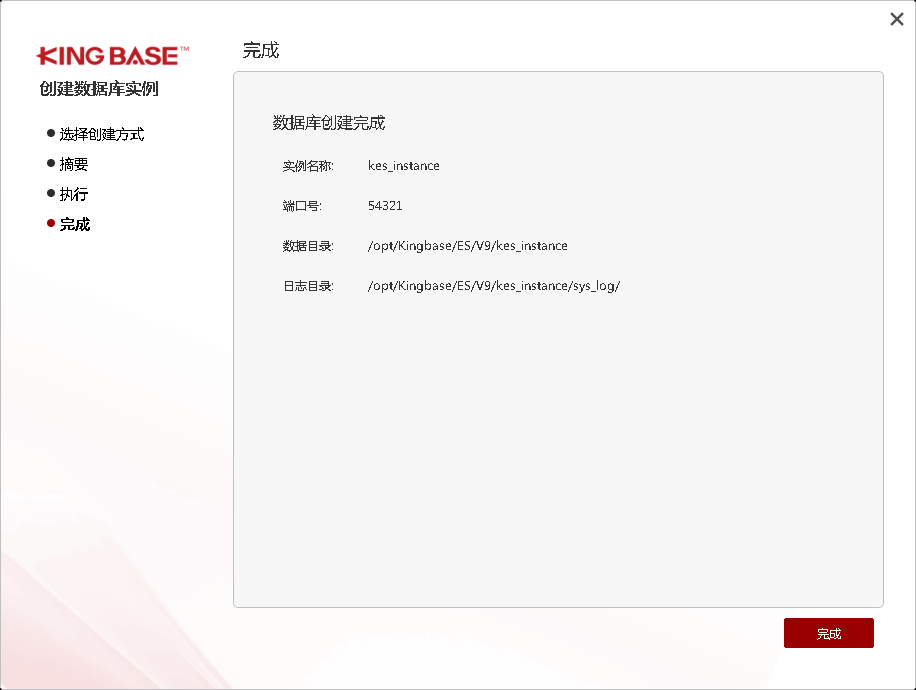Open the 完成 step in the sidebar
The image size is (916, 690).
[76, 223]
